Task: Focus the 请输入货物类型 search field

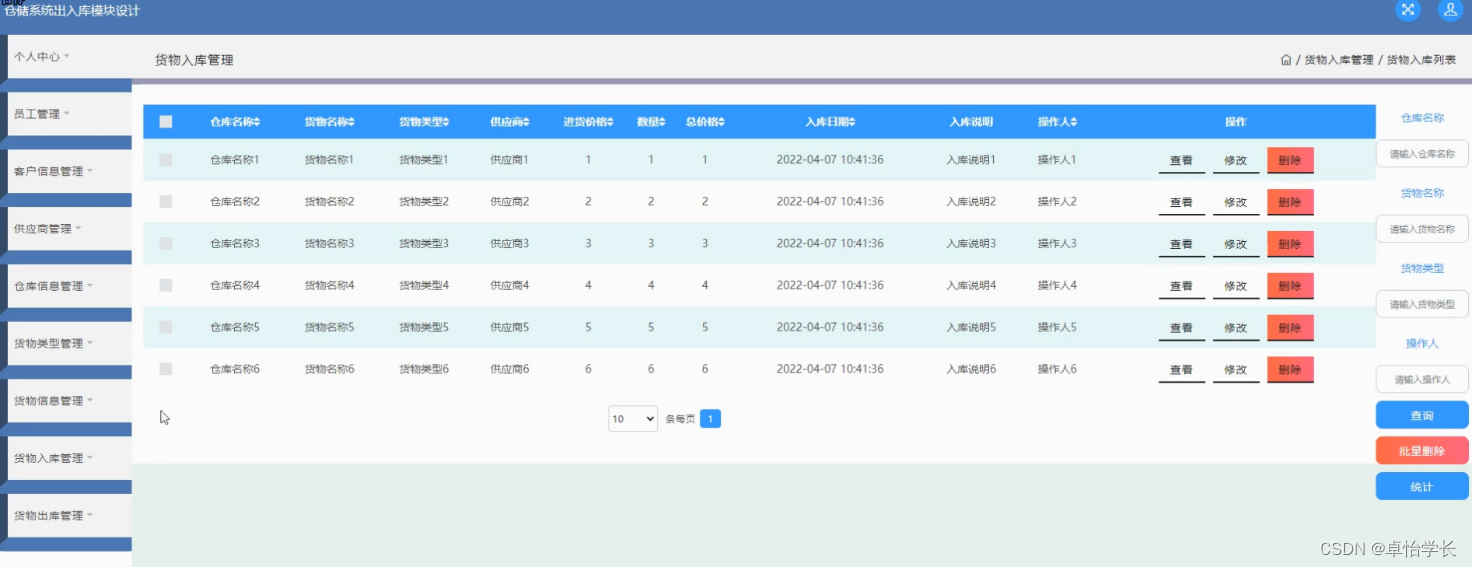Action: 1422,304
